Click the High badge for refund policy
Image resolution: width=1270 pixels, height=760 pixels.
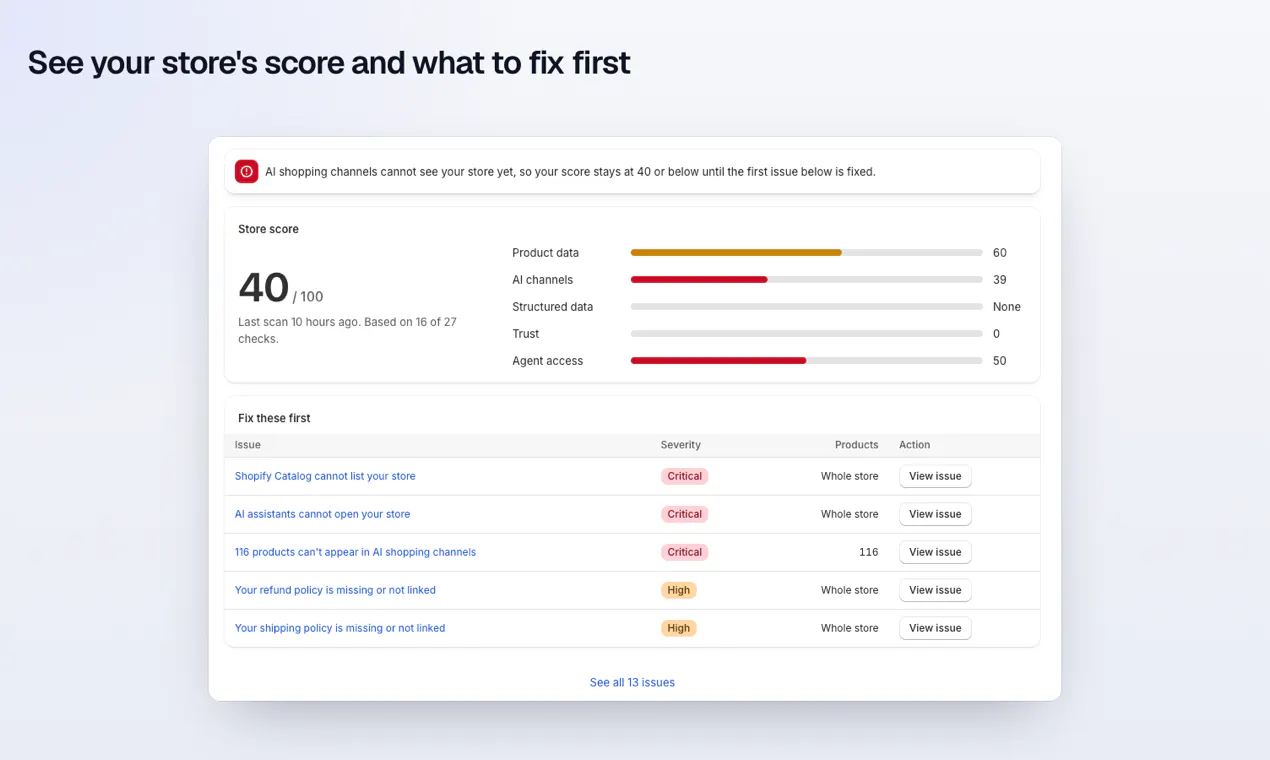tap(678, 590)
